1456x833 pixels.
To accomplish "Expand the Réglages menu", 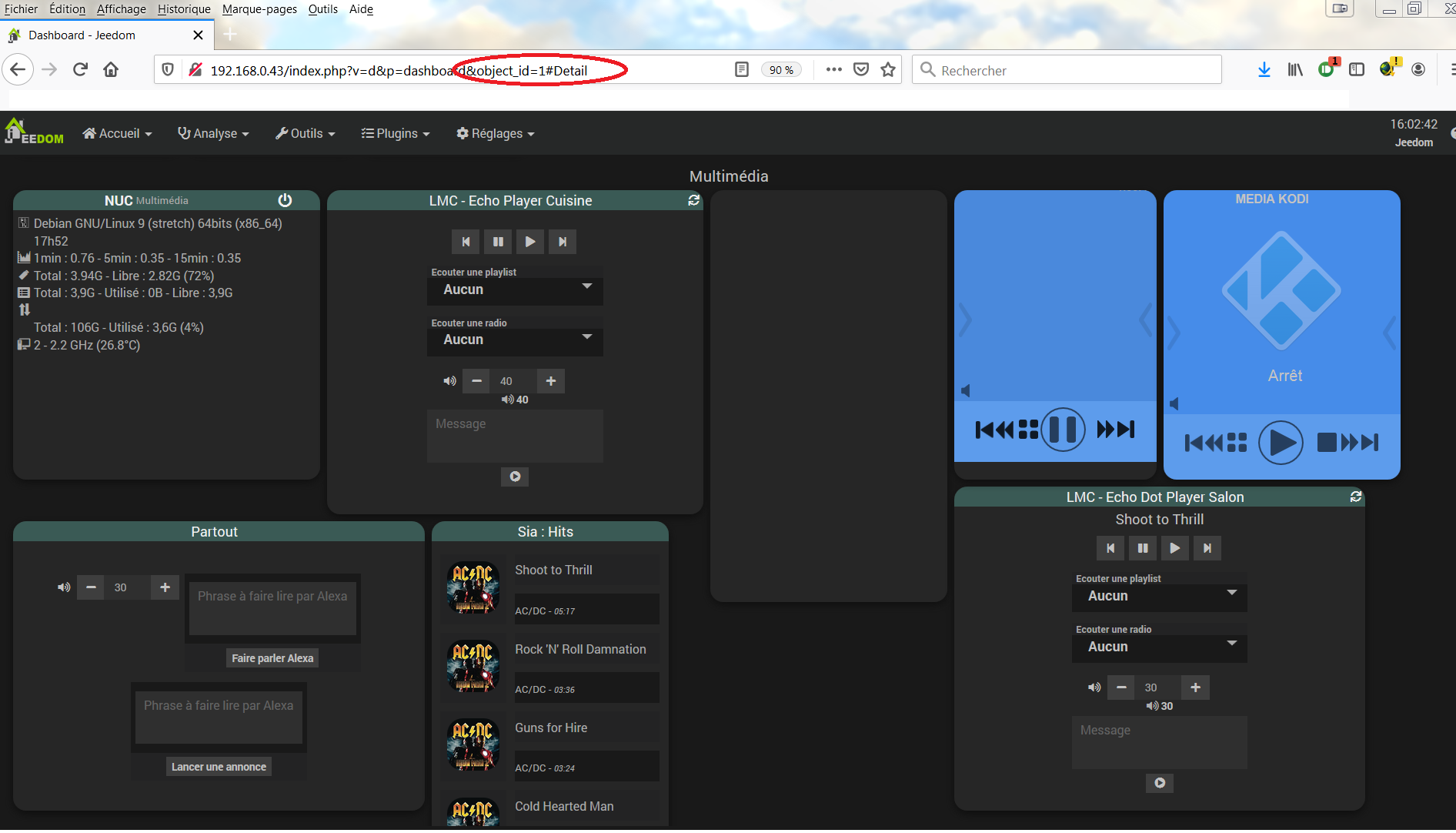I will click(495, 133).
